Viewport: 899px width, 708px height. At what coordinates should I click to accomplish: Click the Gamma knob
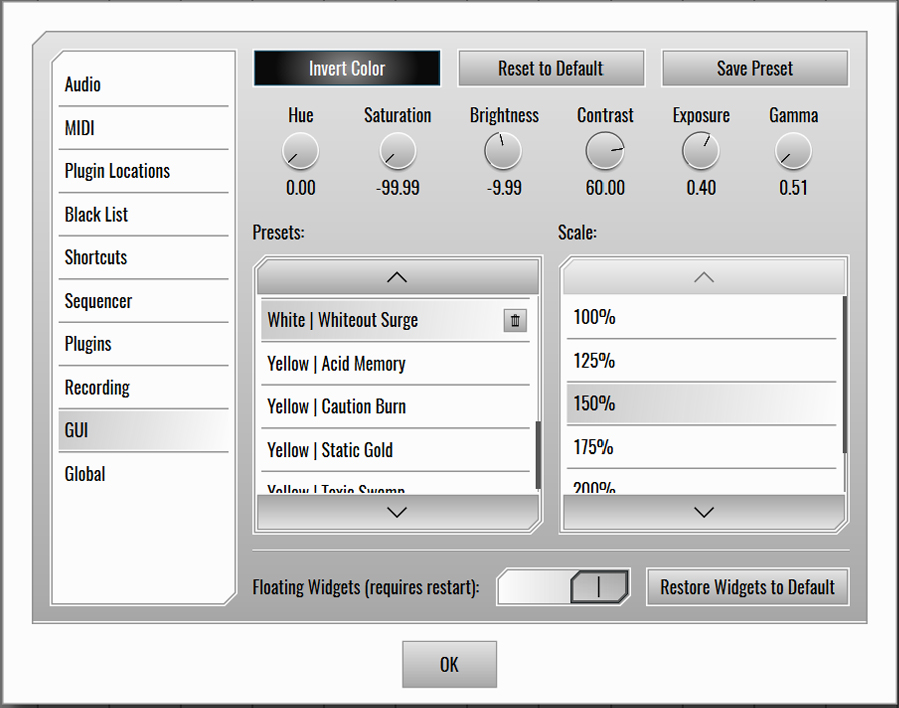(x=794, y=151)
